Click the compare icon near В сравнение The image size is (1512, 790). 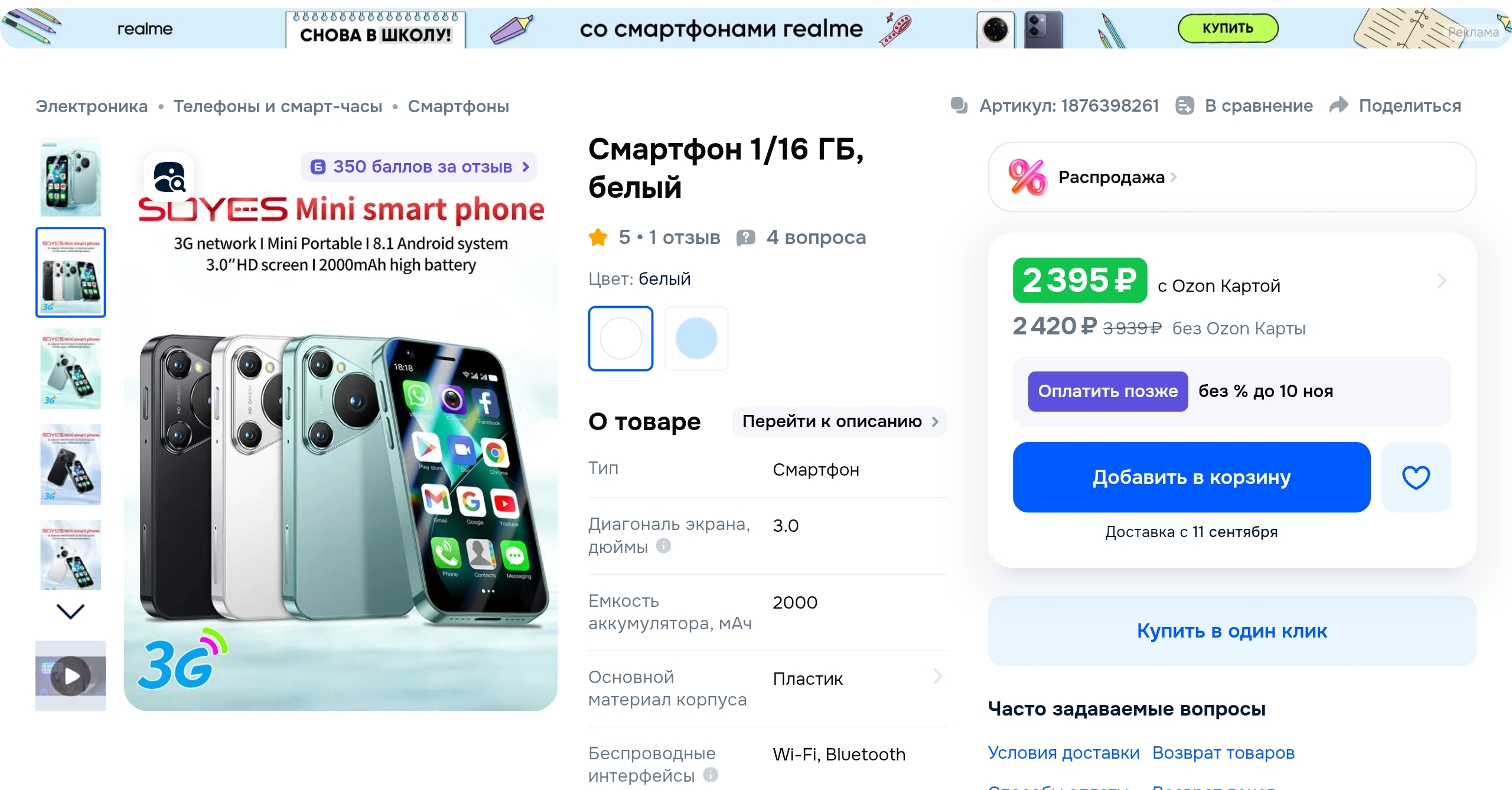pyautogui.click(x=1185, y=105)
